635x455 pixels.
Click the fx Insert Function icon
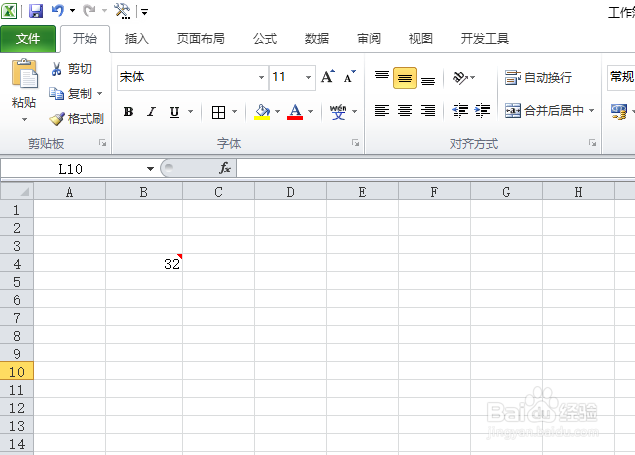pyautogui.click(x=225, y=168)
